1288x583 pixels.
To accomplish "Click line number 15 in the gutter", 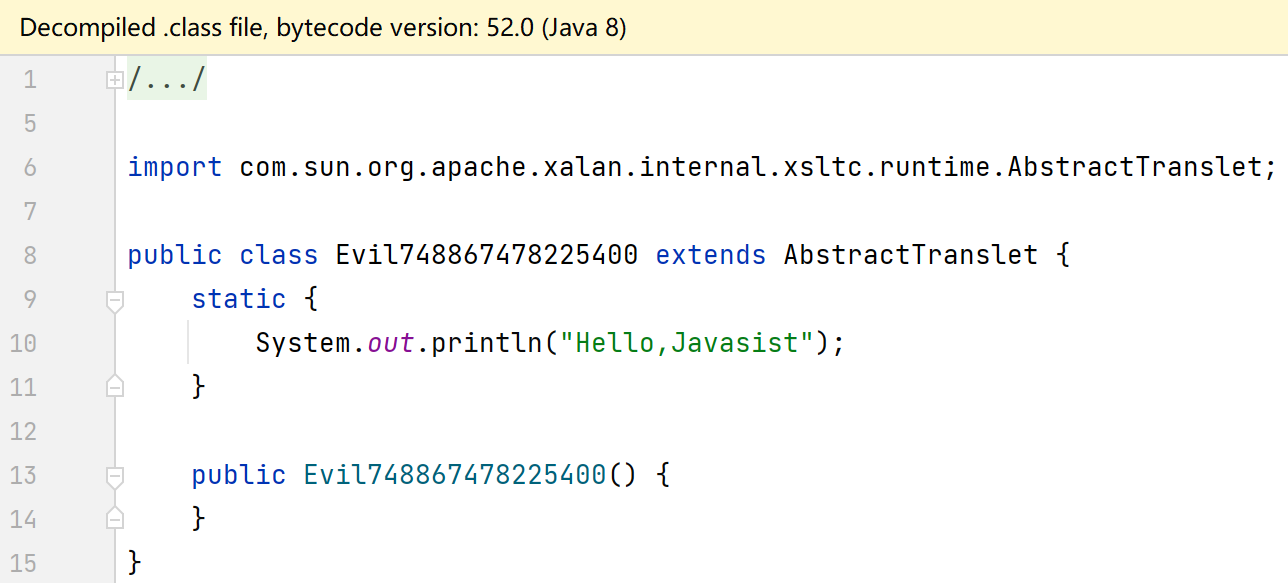I will point(22,564).
